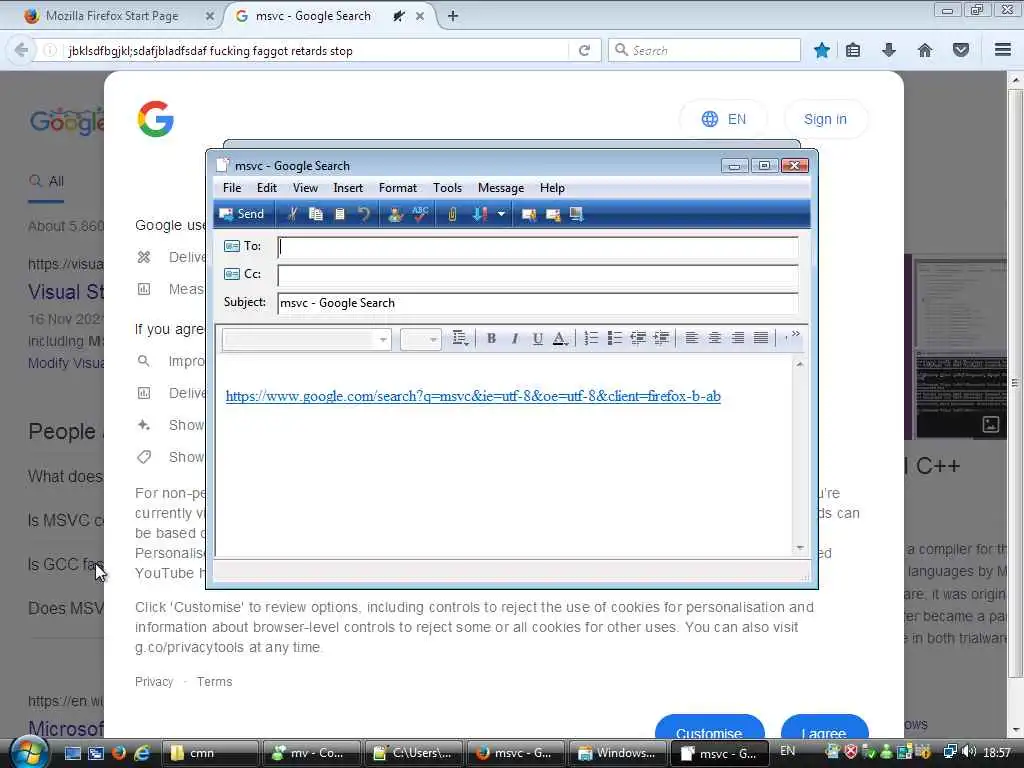Expand formatting toolbar overflow chevron
The width and height of the screenshot is (1024, 768).
pos(795,334)
